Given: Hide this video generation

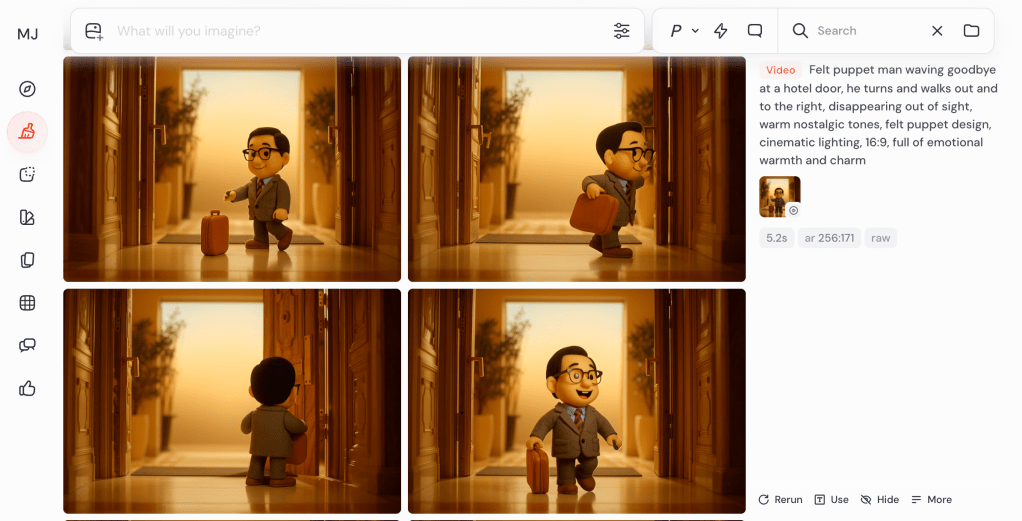Looking at the screenshot, I should point(879,499).
